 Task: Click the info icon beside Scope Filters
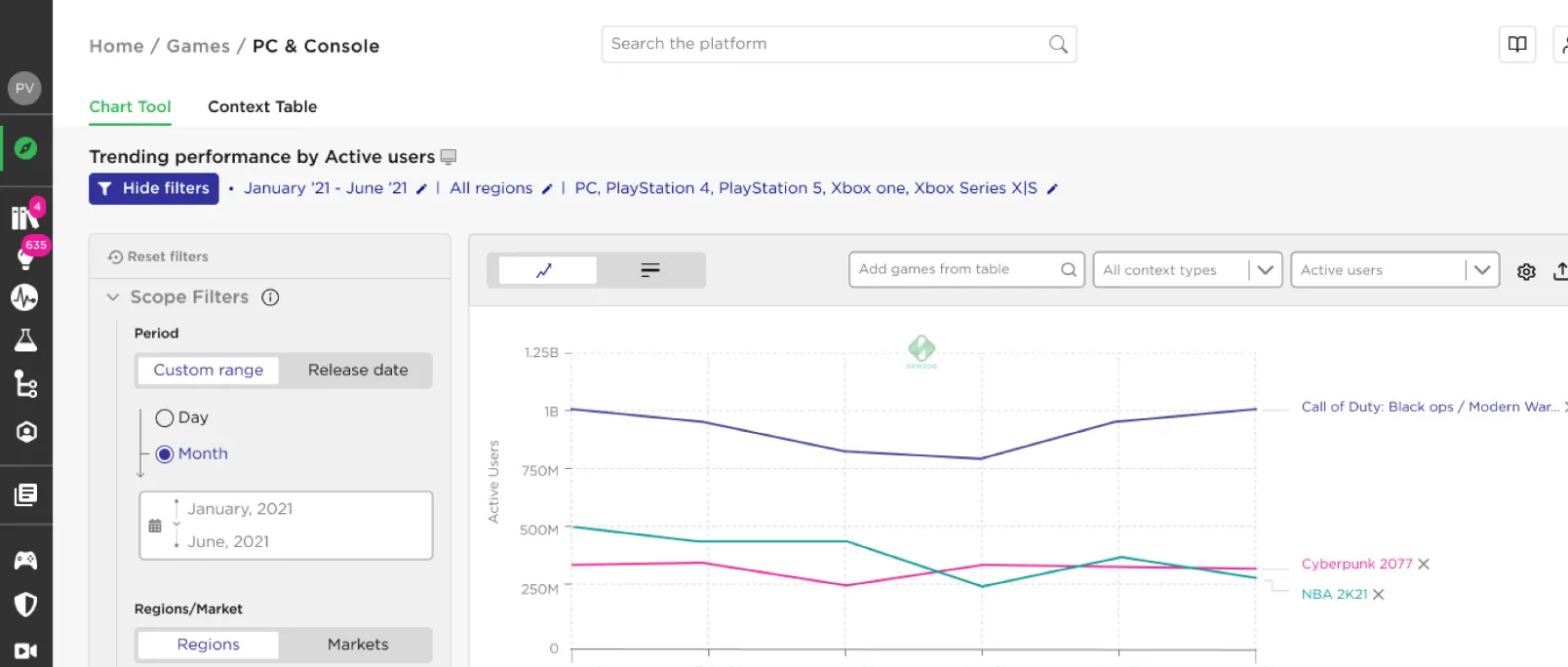point(270,297)
